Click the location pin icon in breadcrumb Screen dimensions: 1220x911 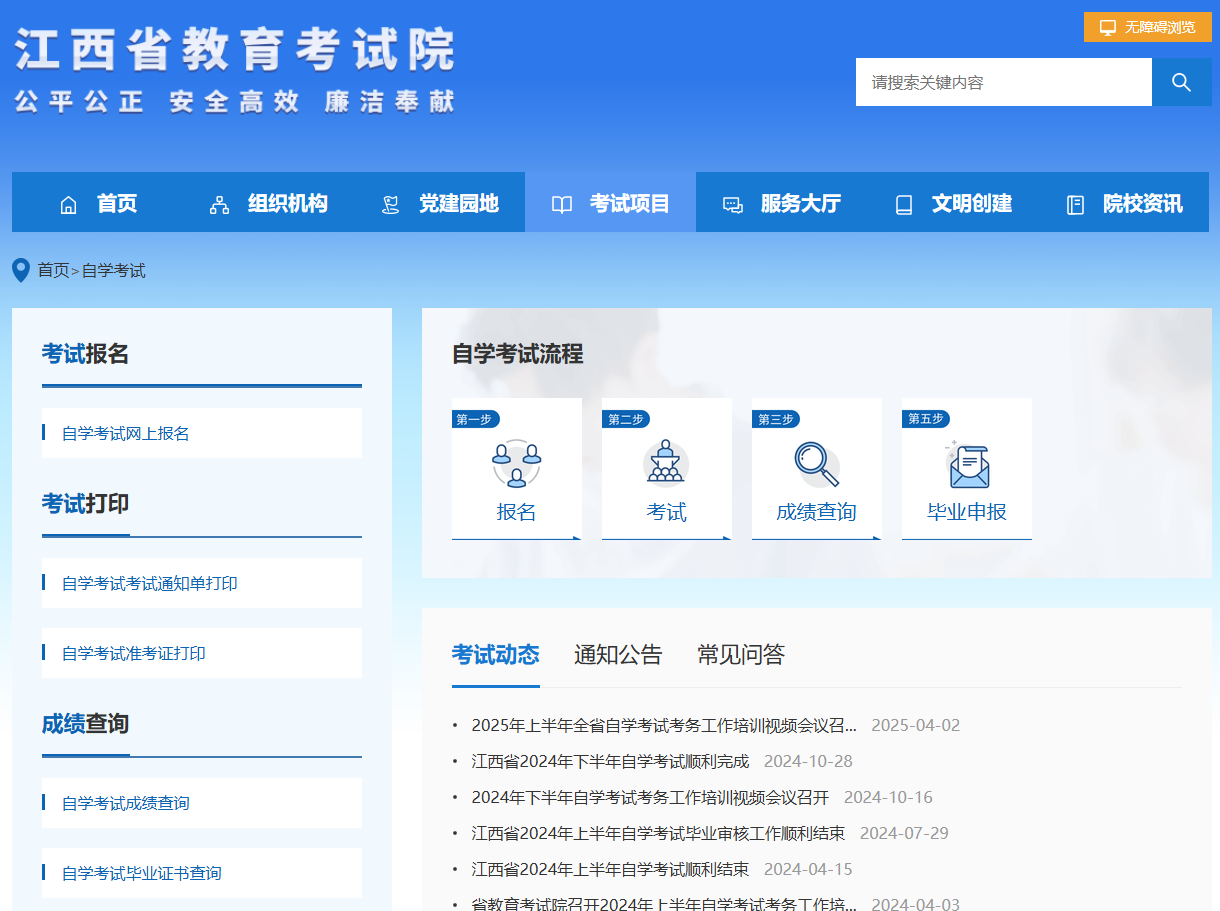[20, 270]
